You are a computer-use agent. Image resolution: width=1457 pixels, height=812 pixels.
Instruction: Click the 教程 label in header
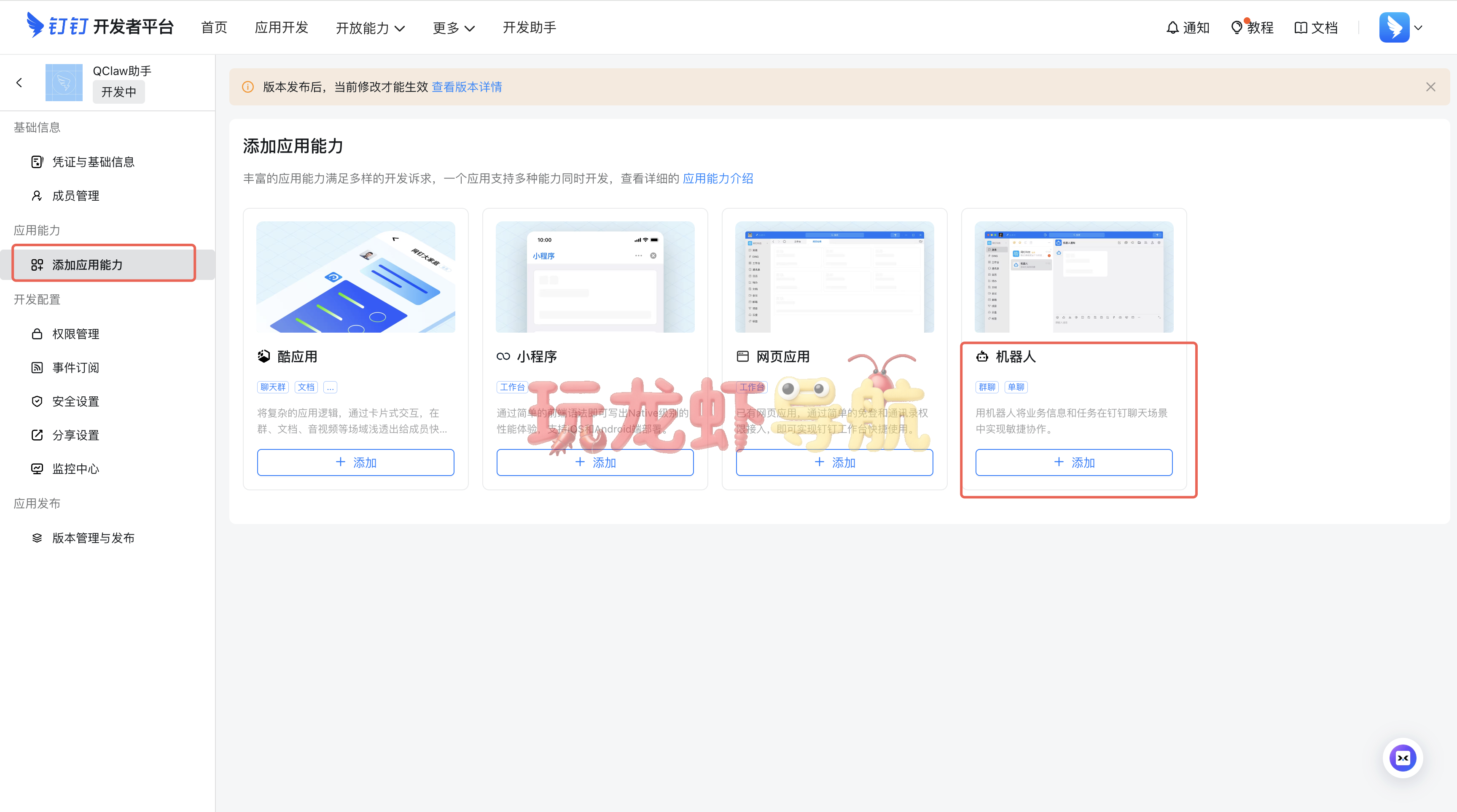pyautogui.click(x=1260, y=27)
